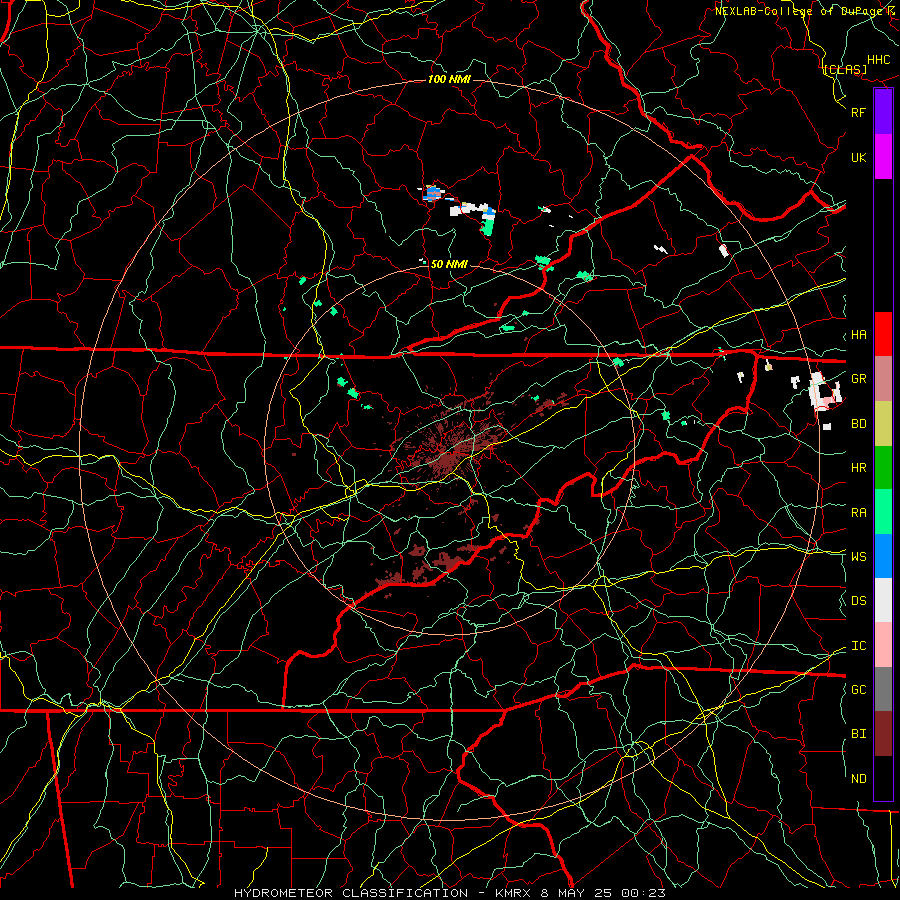Screen dimensions: 900x900
Task: Click the HA red legend swatch
Action: click(883, 334)
